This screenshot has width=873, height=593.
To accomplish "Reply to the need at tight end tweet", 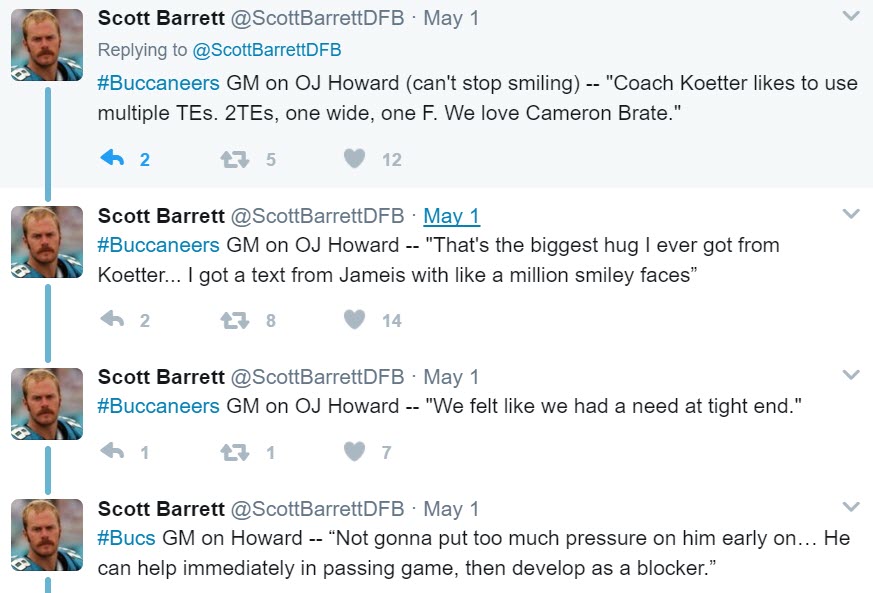I will pyautogui.click(x=112, y=451).
